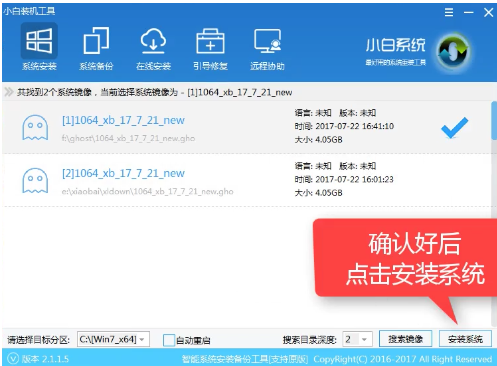Click the 小白装机工具 window title
The height and width of the screenshot is (366, 497).
(x=29, y=11)
